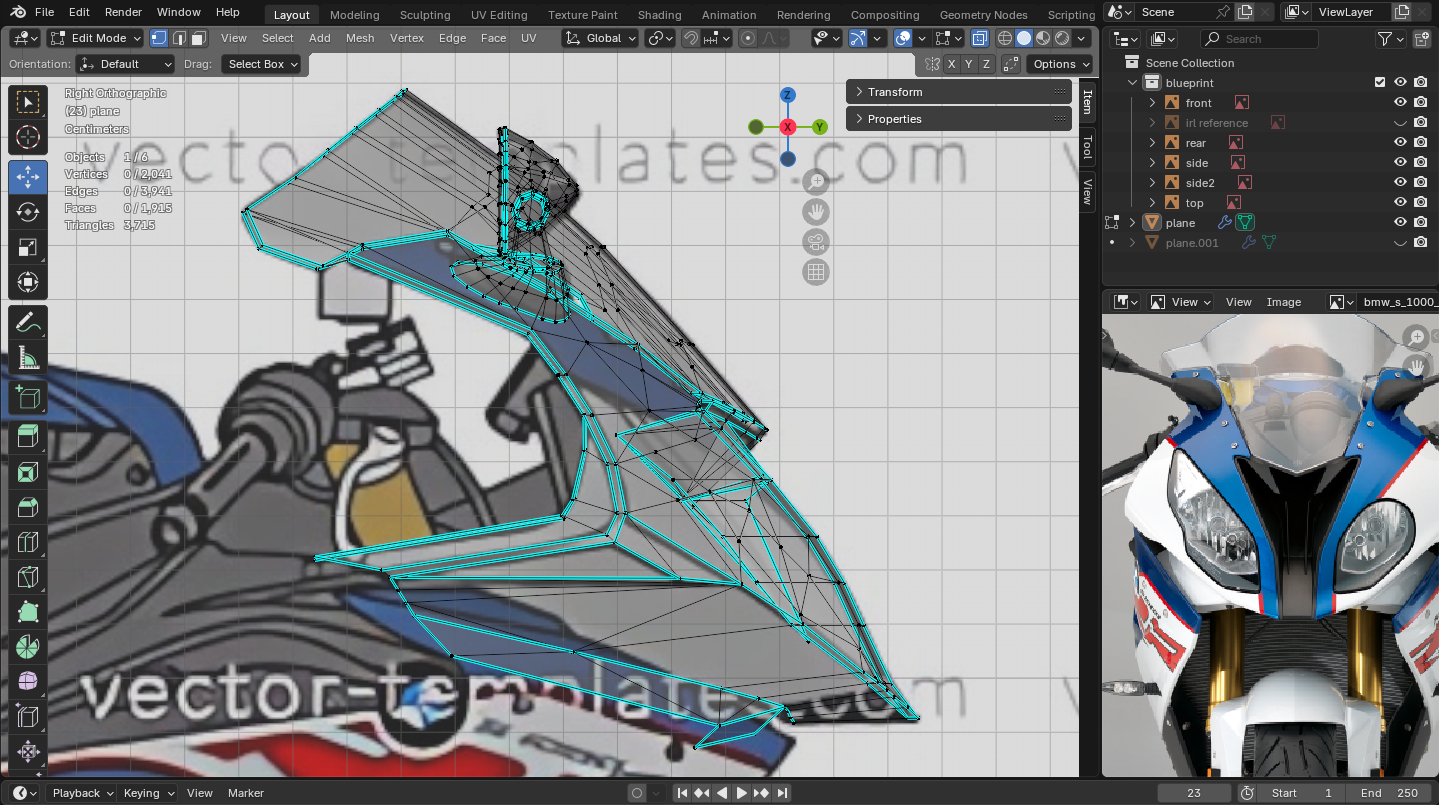Switch to edge select mode
Screen dimensions: 1439x805
coord(179,38)
